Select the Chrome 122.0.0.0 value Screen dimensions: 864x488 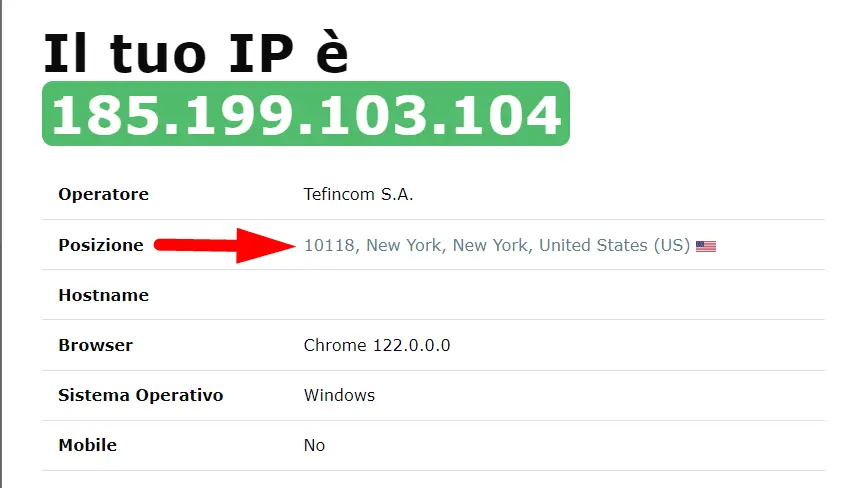tap(377, 345)
